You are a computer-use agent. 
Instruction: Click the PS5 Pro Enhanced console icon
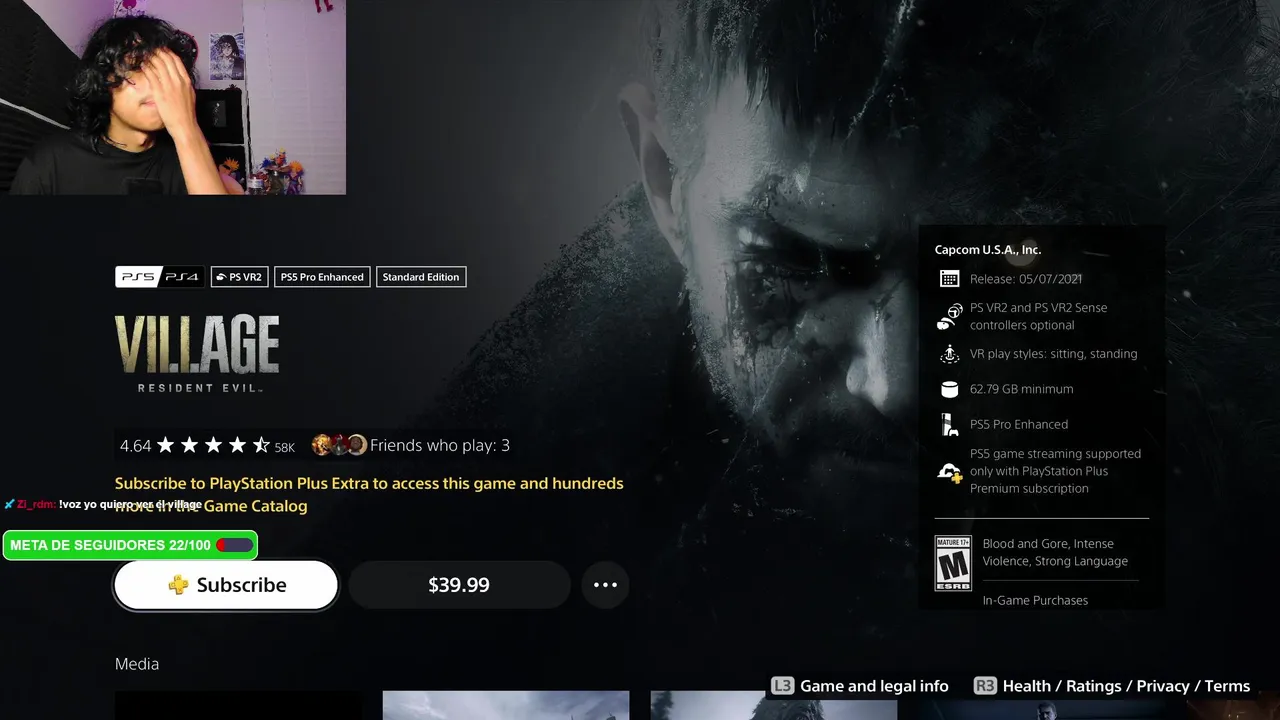tap(949, 424)
